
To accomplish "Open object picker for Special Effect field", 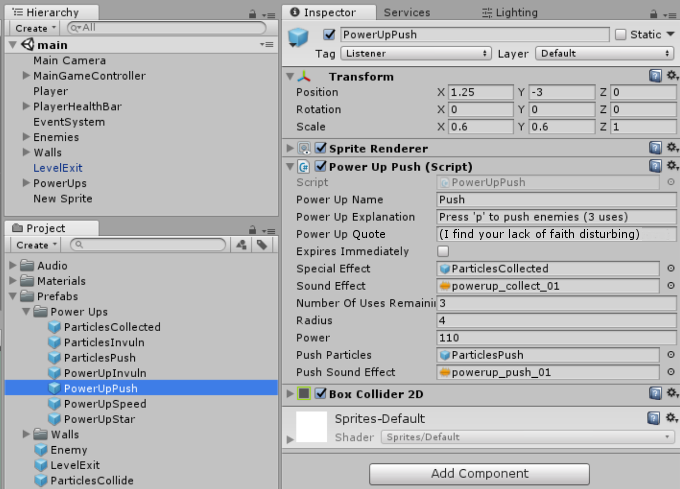I will pyautogui.click(x=671, y=268).
